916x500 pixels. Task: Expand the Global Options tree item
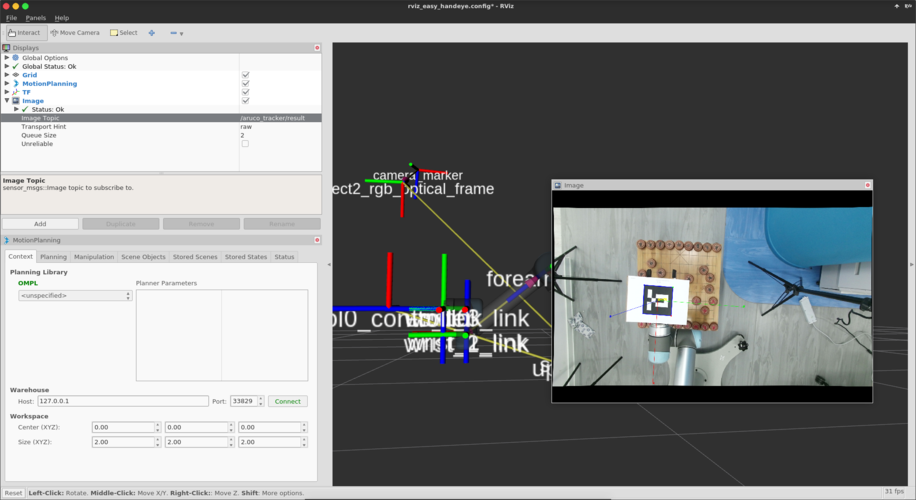point(7,58)
